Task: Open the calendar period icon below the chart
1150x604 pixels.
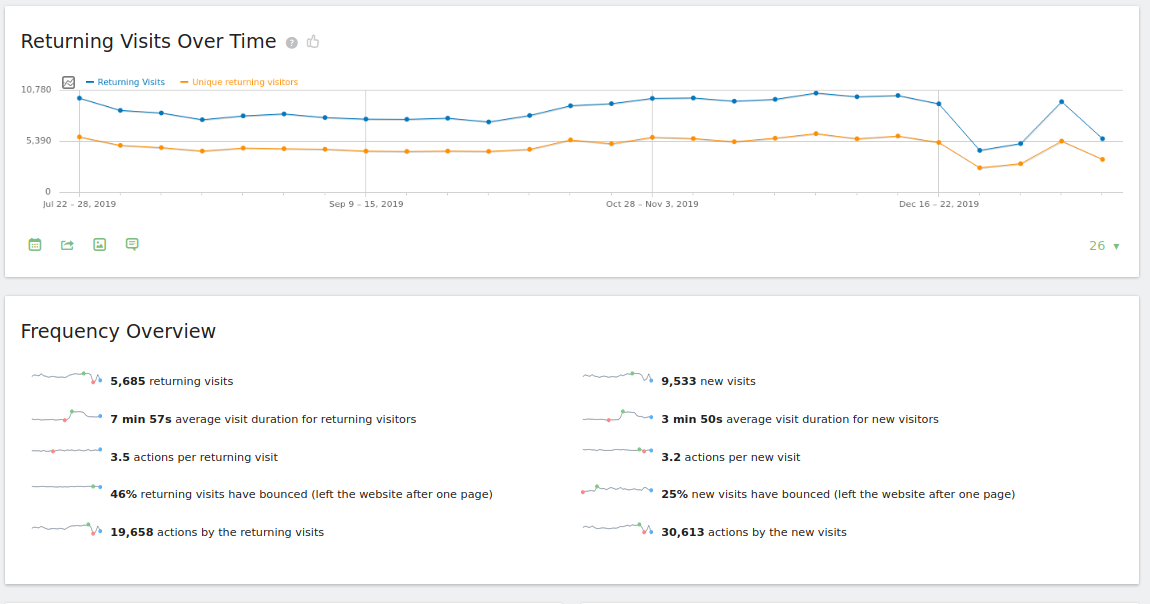Action: (35, 244)
